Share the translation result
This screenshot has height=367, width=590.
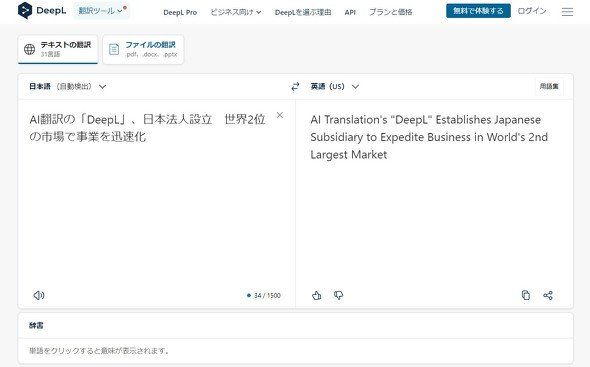coord(548,295)
